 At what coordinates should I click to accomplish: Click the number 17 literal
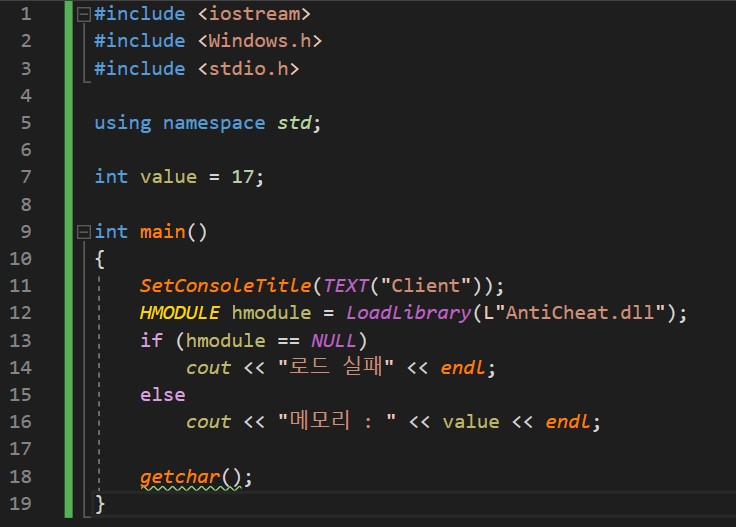(243, 177)
